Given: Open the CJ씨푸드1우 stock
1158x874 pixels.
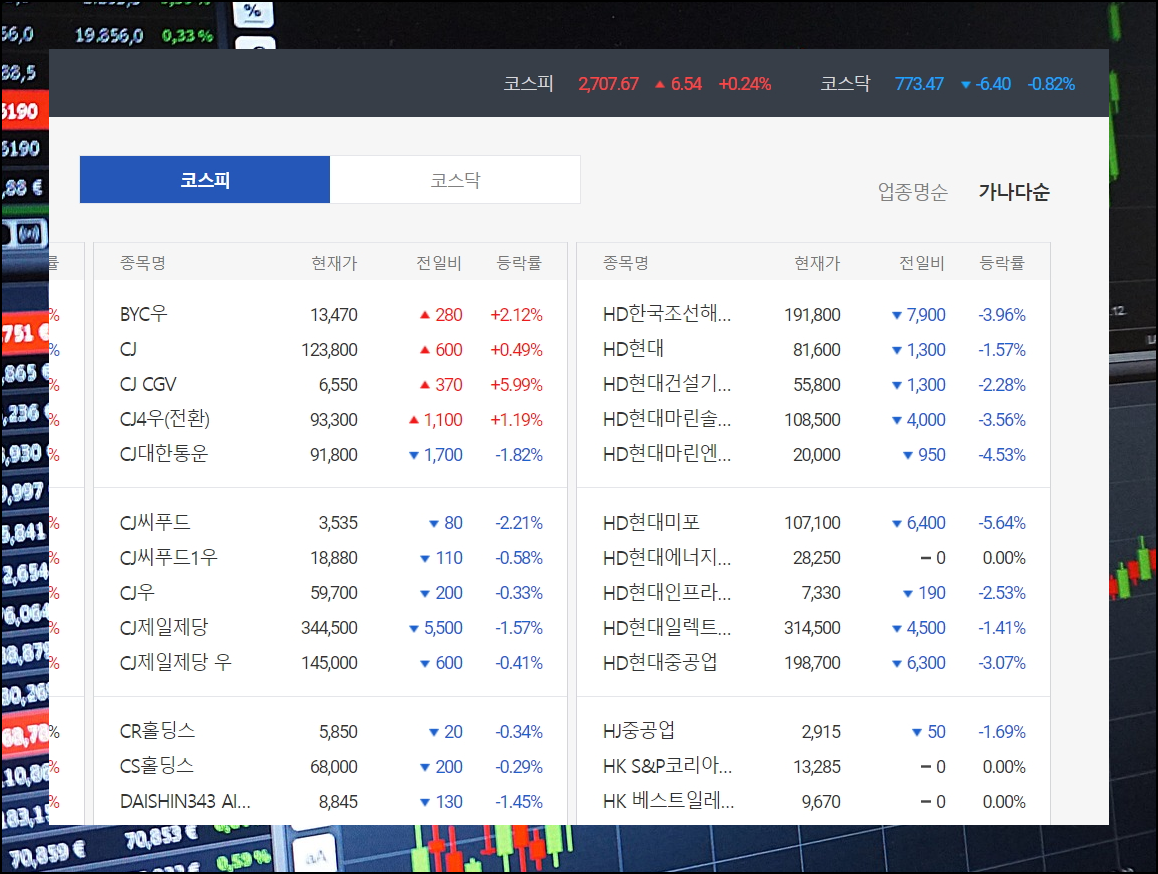Looking at the screenshot, I should (168, 557).
